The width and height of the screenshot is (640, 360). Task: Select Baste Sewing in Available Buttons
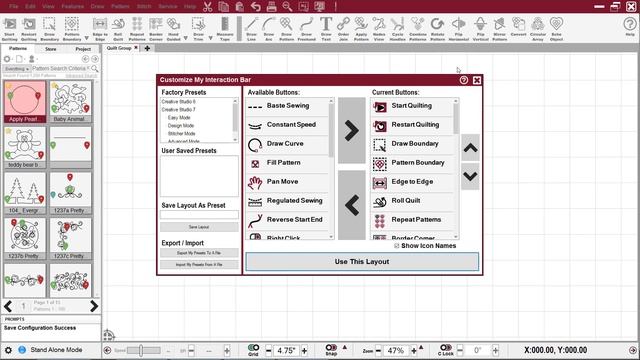[287, 106]
